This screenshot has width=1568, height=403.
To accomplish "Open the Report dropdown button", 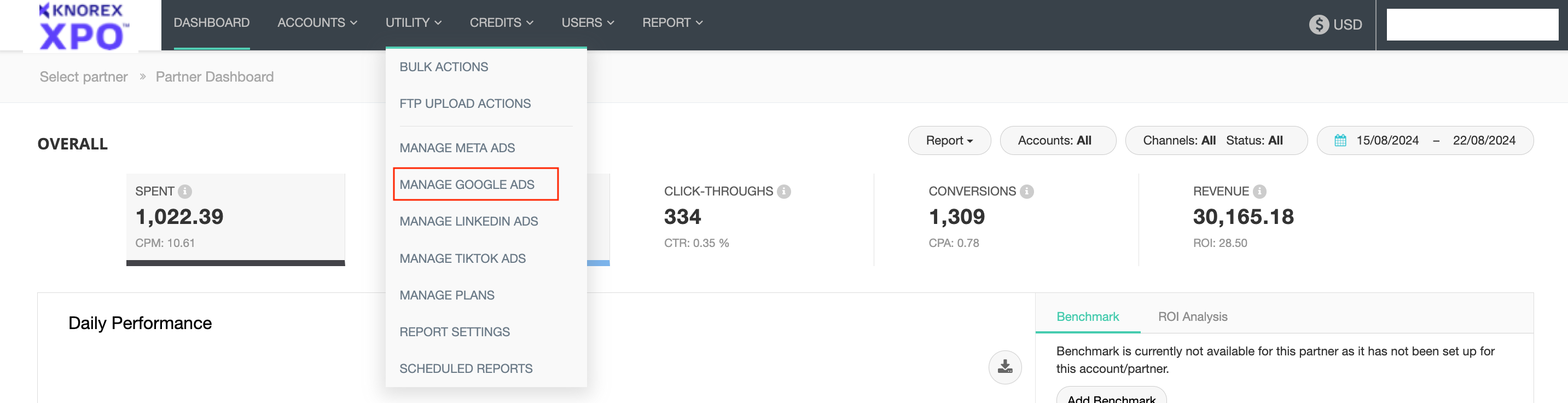I will (x=949, y=141).
